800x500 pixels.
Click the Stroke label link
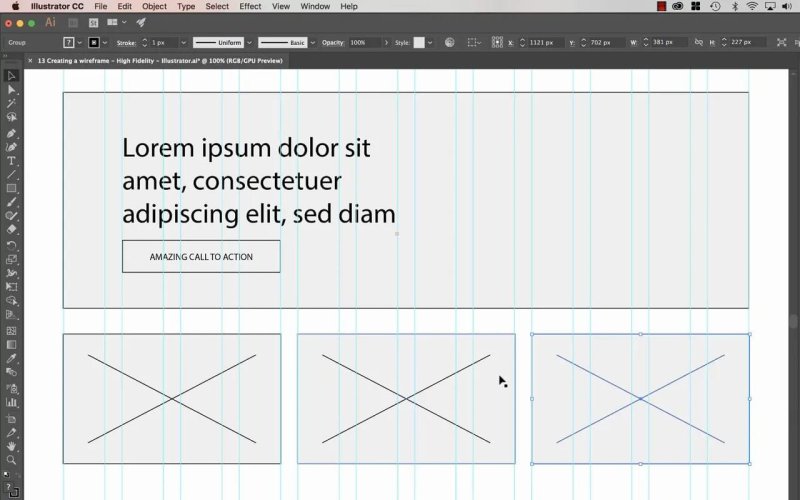(x=126, y=43)
